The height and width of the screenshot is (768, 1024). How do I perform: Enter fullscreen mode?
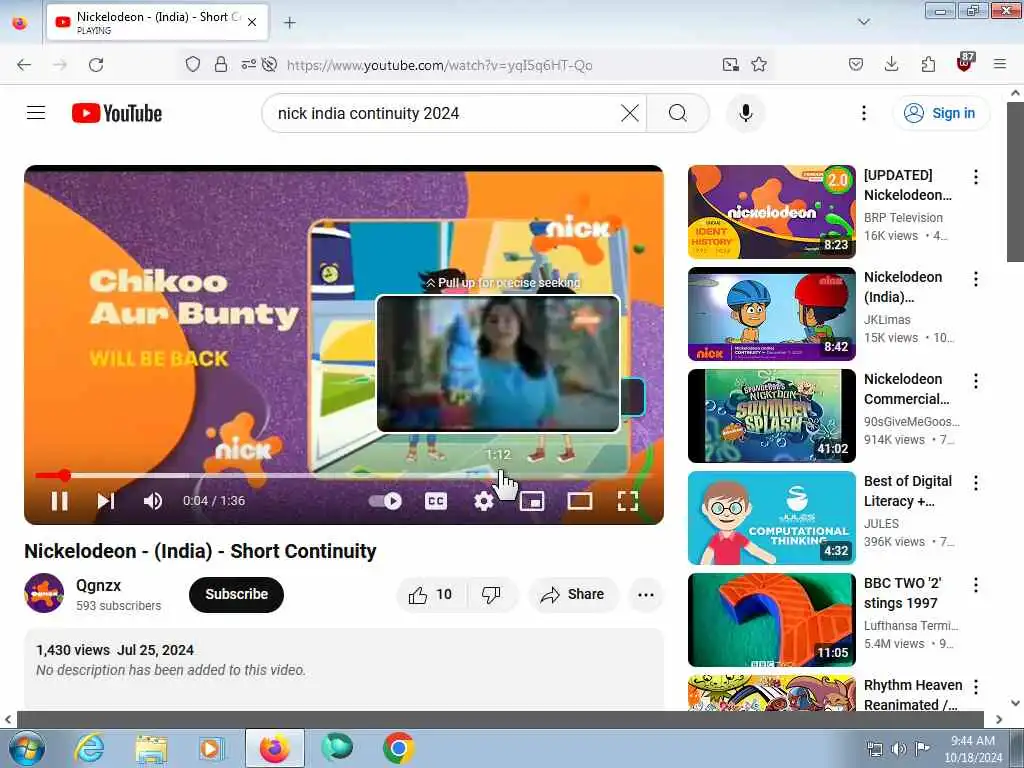tap(628, 501)
